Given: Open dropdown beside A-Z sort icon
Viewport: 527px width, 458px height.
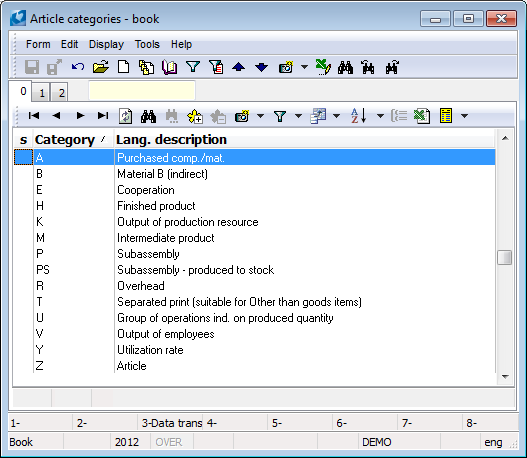Looking at the screenshot, I should (380, 116).
